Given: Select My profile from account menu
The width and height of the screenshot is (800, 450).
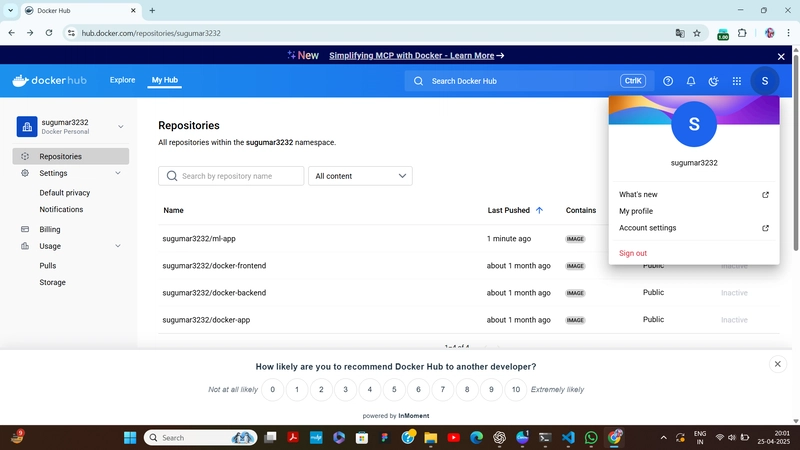Looking at the screenshot, I should 636,211.
